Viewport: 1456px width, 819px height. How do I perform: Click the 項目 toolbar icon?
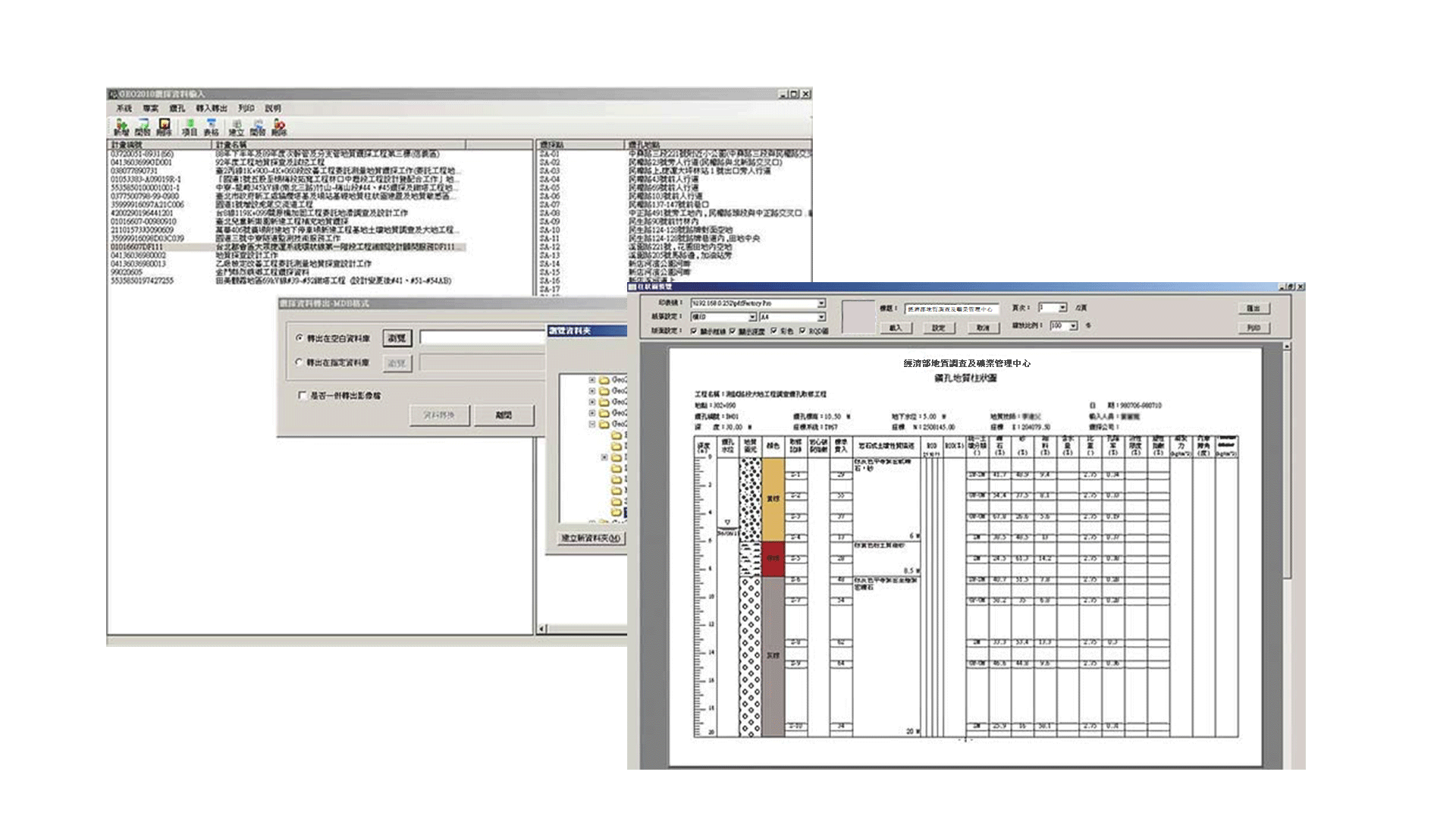[x=190, y=127]
